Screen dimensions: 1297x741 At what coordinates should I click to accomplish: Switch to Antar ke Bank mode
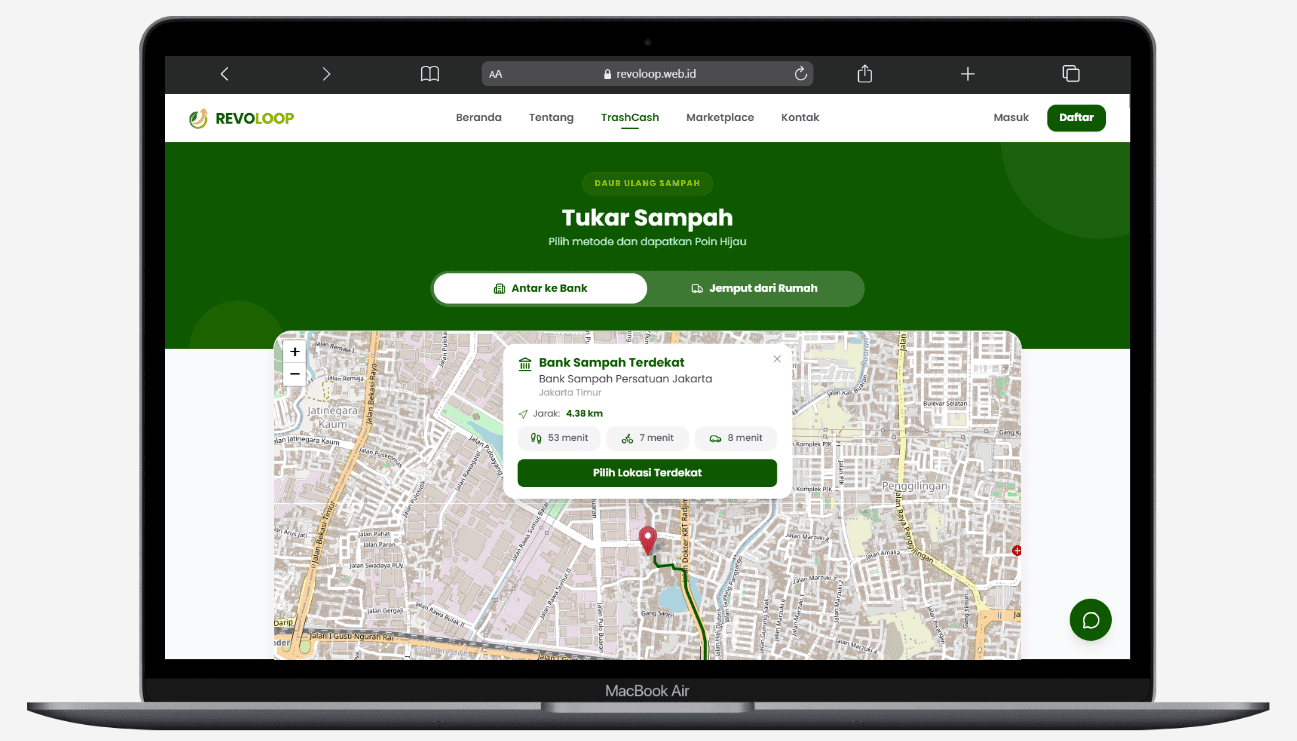point(541,288)
